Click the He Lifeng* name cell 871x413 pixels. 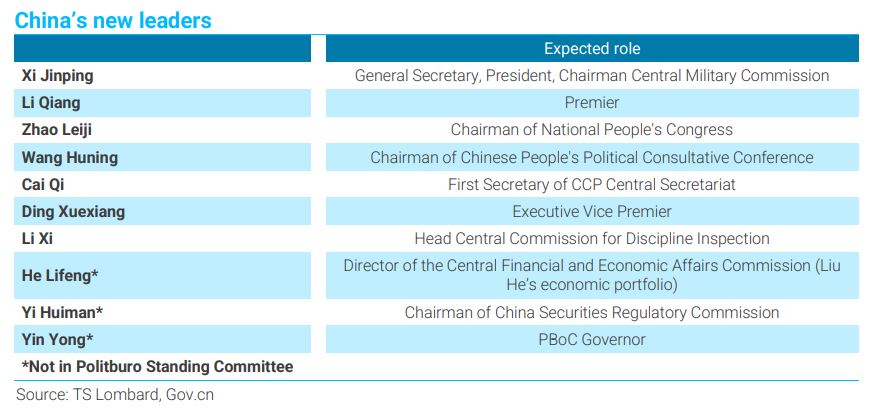pyautogui.click(x=162, y=276)
